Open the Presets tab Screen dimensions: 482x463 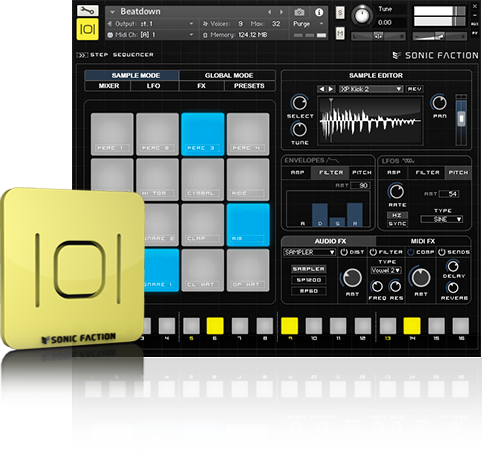coord(249,86)
